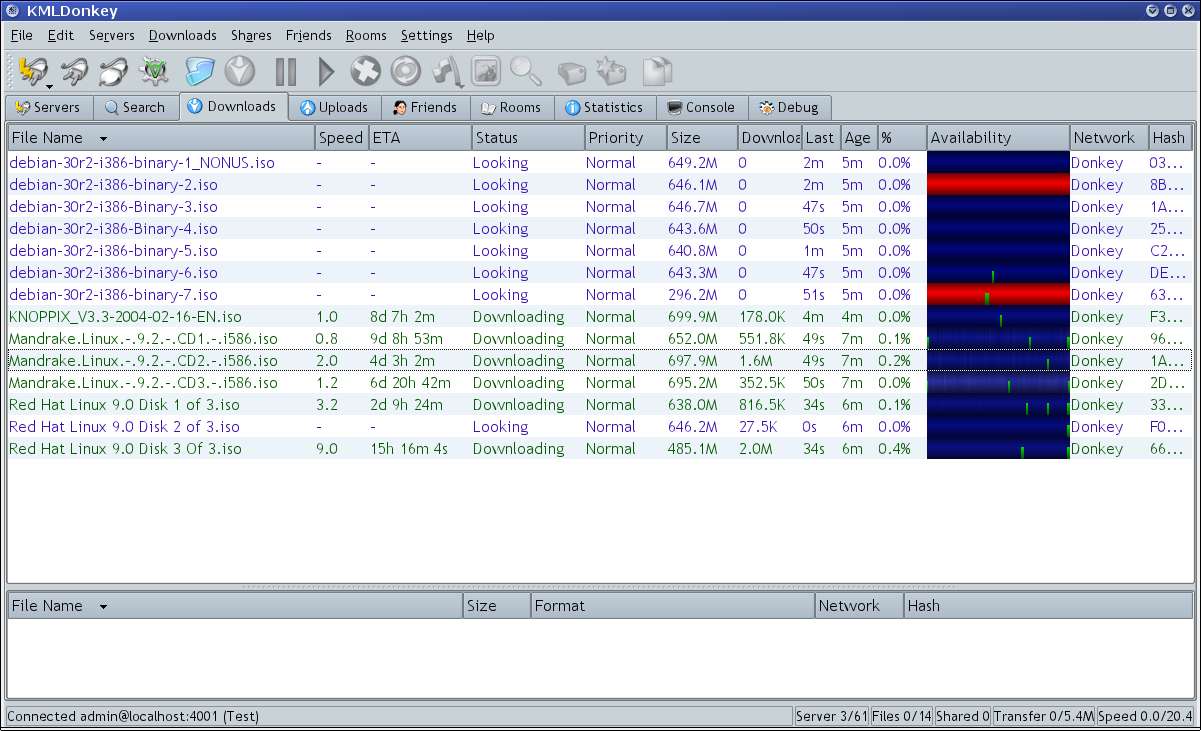1201x731 pixels.
Task: Click the greyed arrow-with-page toolbar icon
Action: (x=447, y=71)
